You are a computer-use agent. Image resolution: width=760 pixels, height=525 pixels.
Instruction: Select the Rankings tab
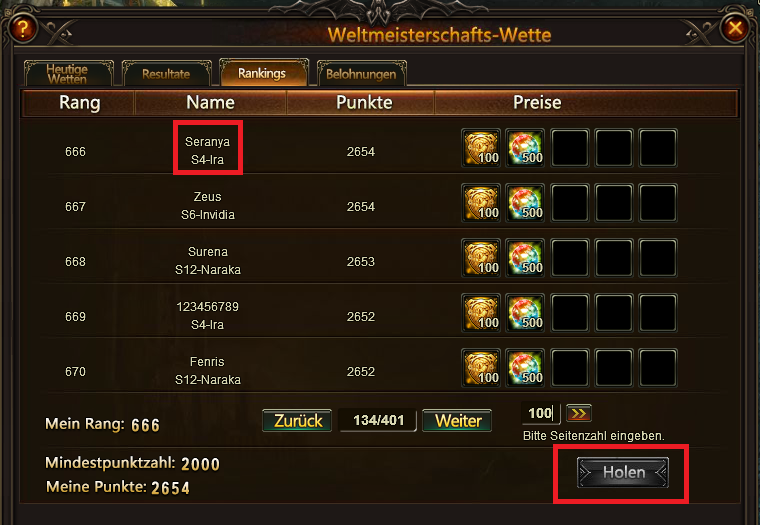click(x=263, y=73)
